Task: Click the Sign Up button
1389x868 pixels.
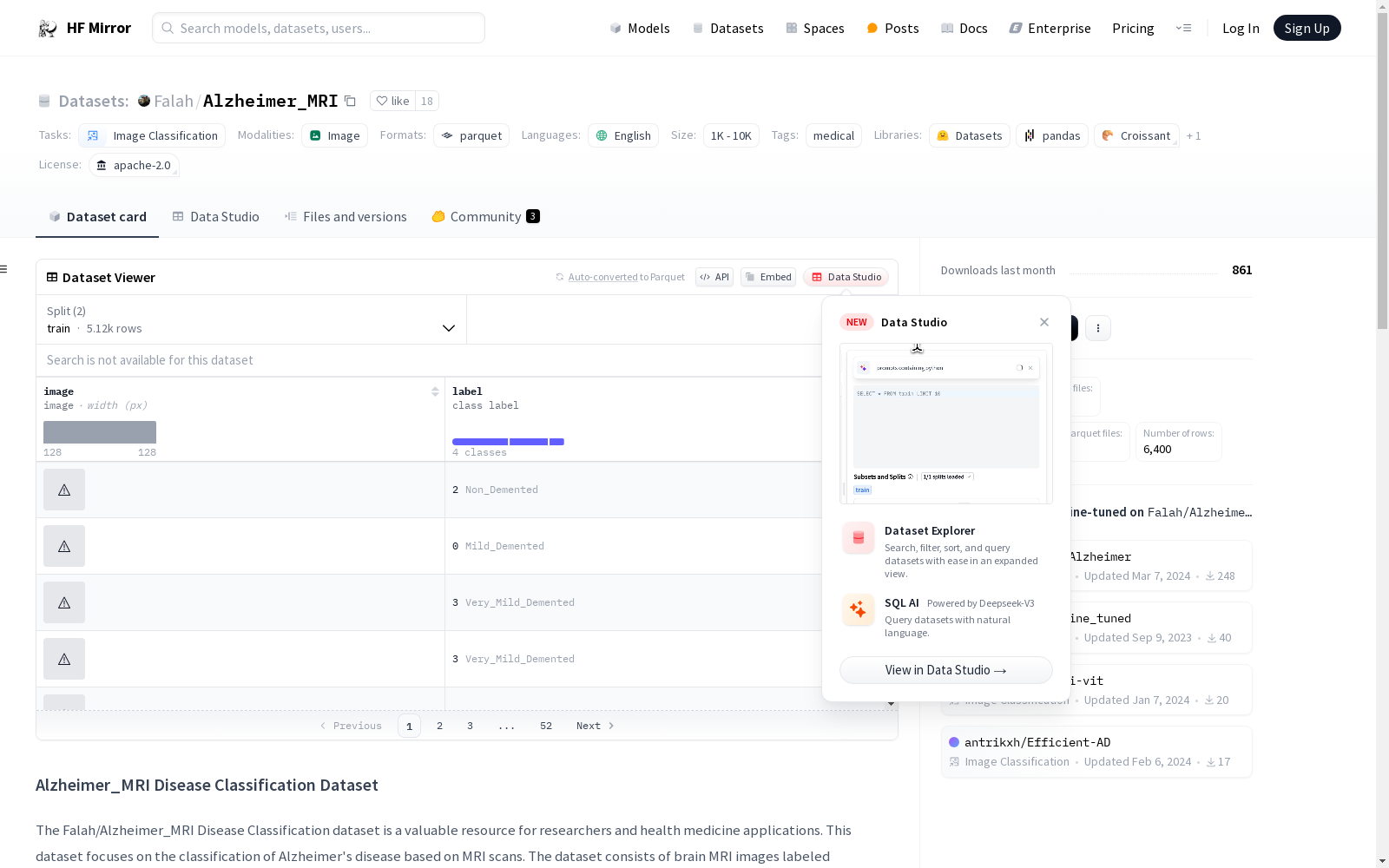Action: point(1307,28)
